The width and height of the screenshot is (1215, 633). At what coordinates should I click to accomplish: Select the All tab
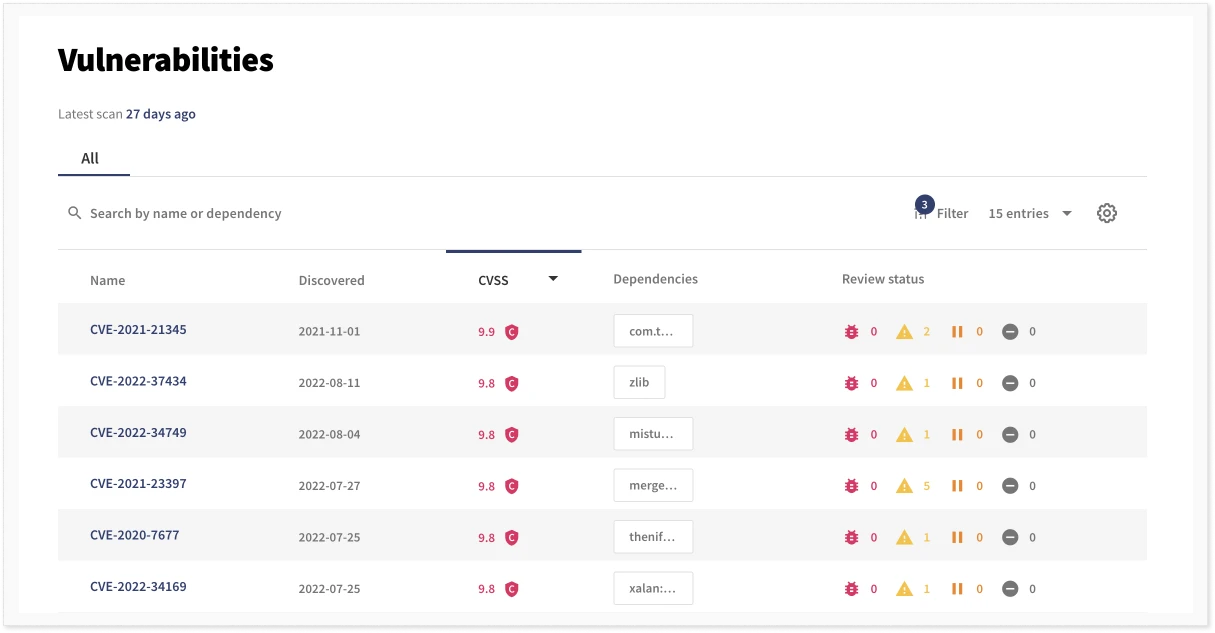click(x=90, y=158)
